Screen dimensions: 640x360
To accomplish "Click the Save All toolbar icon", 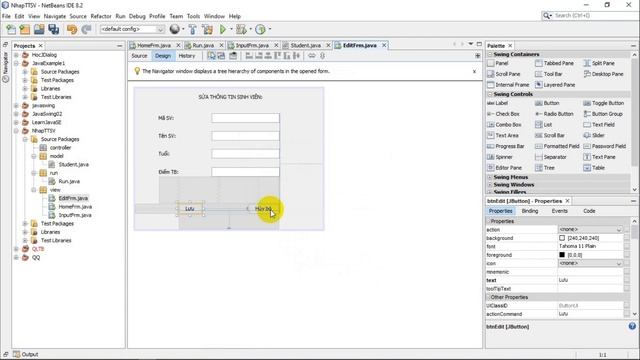I will pyautogui.click(x=53, y=29).
